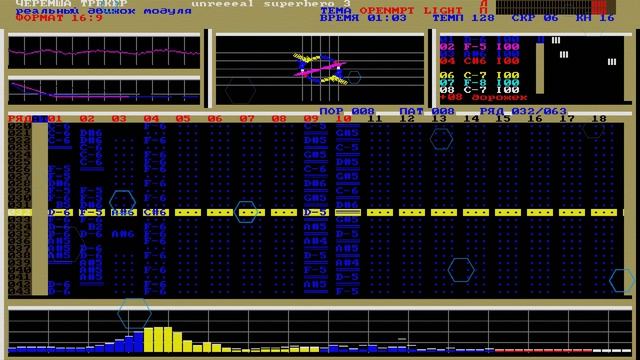This screenshot has height=360, width=640.
Task: Click the oscilloscope waveform display
Action: pos(104,53)
